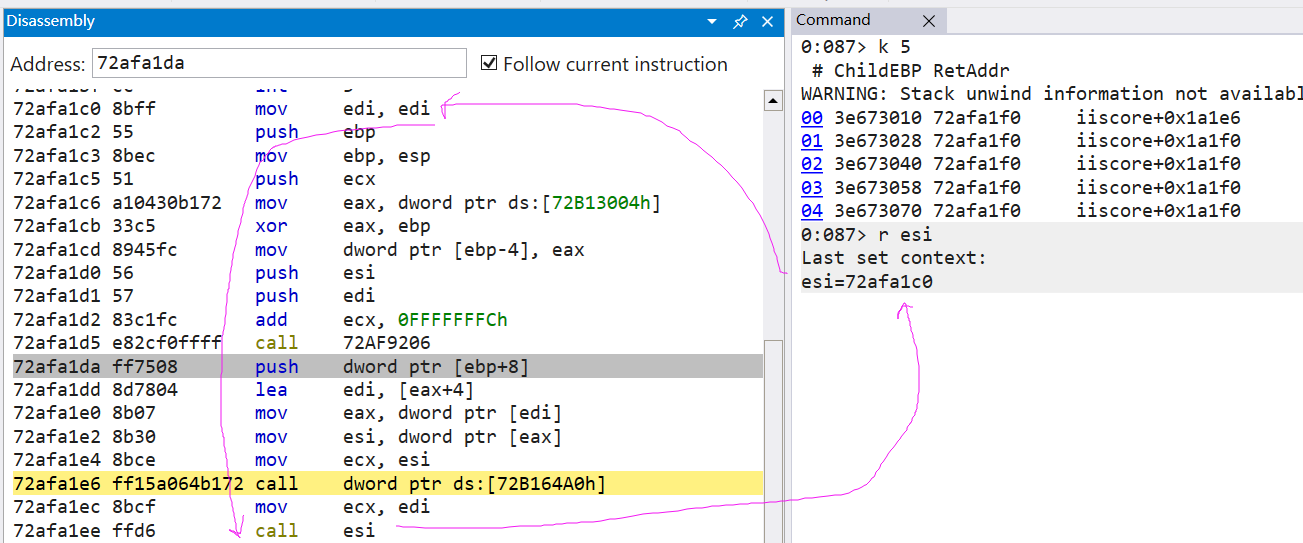Click the iiscore+0x1a1e6 symbol in frame 00

[1159, 118]
